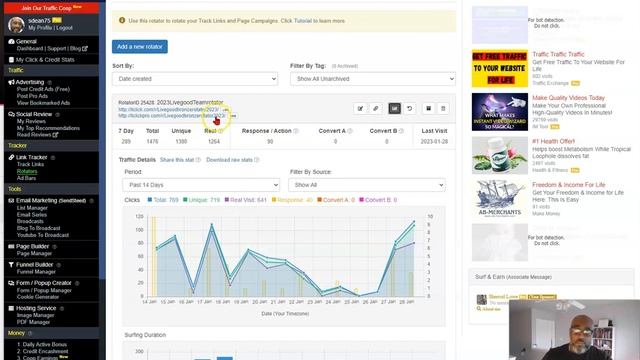Open the #1 Health Offer! ad link
Screen dimensions: 640x360
point(553,141)
